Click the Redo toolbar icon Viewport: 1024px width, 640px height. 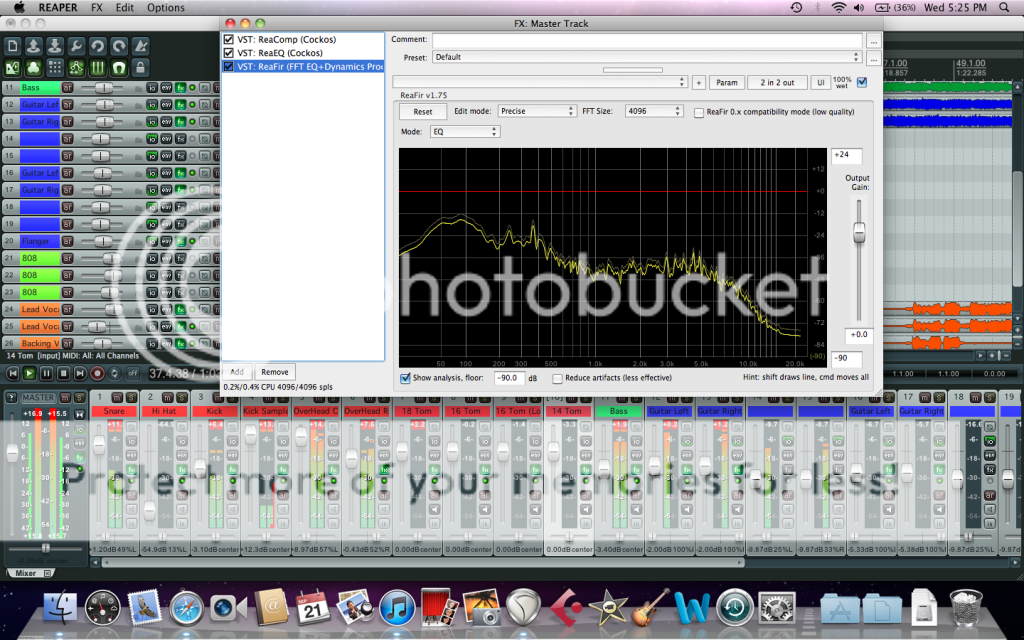pos(119,46)
